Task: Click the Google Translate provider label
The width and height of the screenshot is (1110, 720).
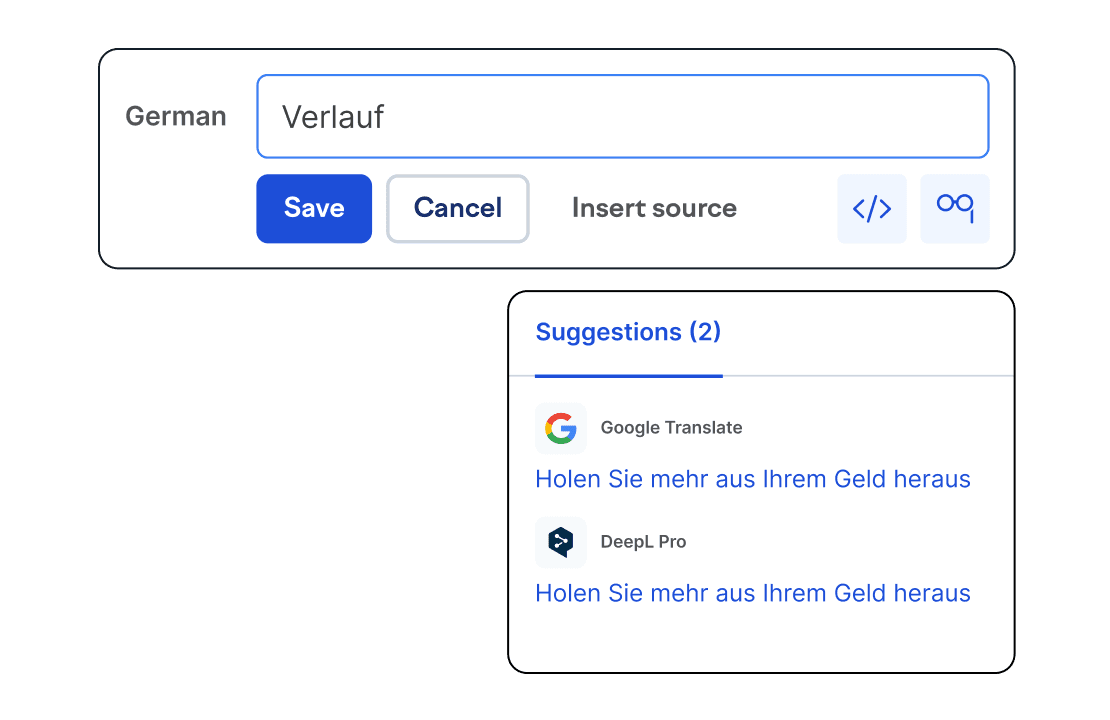Action: tap(671, 428)
